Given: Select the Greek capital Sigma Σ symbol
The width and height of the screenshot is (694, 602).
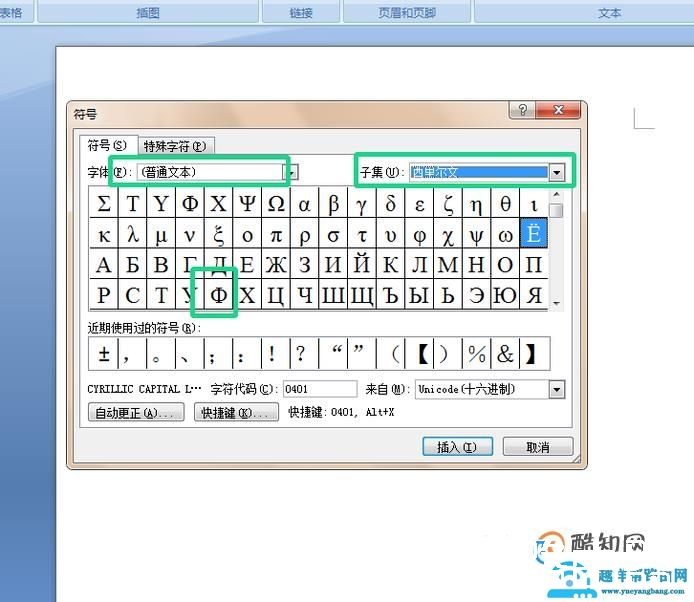Looking at the screenshot, I should (x=104, y=203).
